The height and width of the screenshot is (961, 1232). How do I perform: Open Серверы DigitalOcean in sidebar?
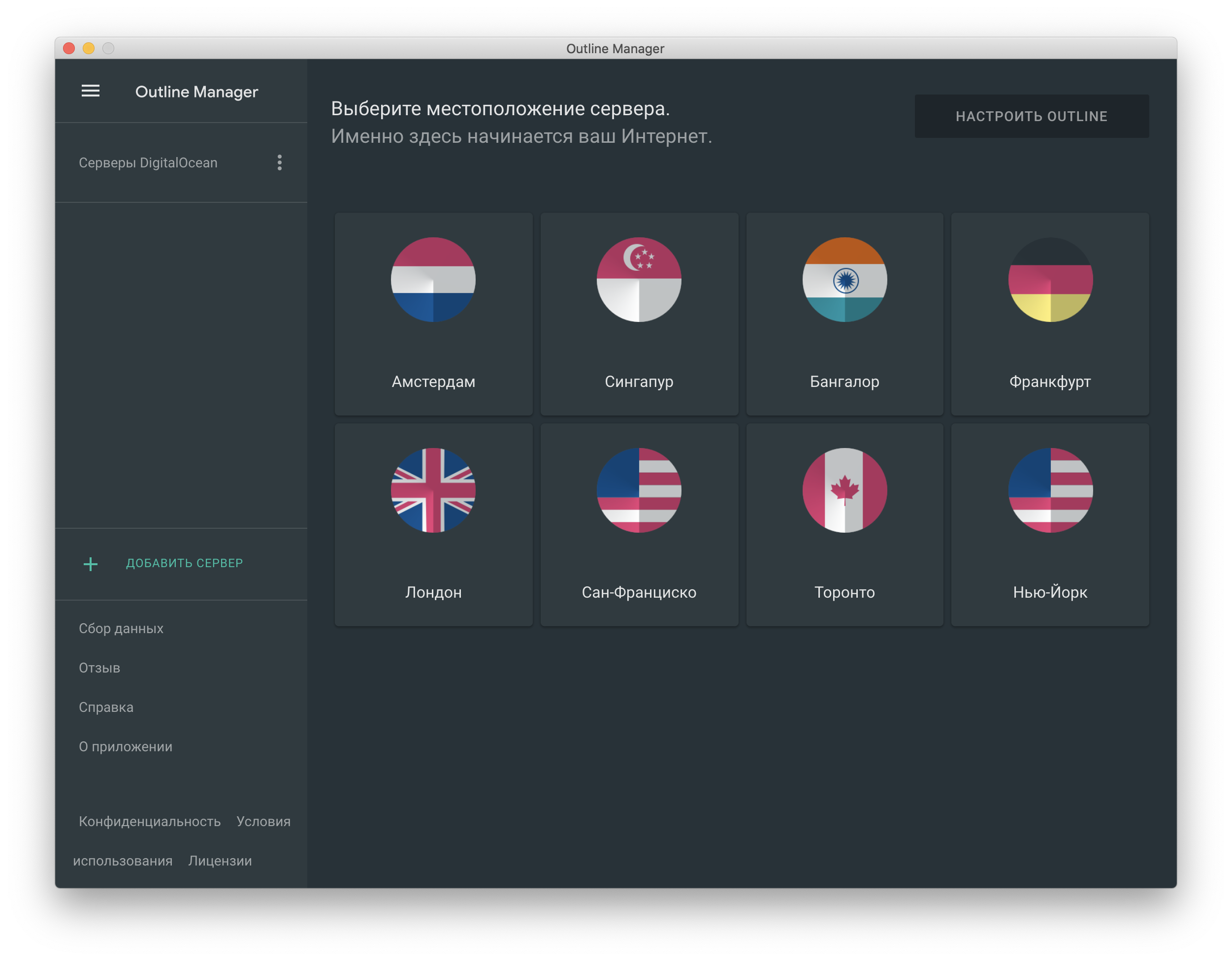(x=148, y=162)
